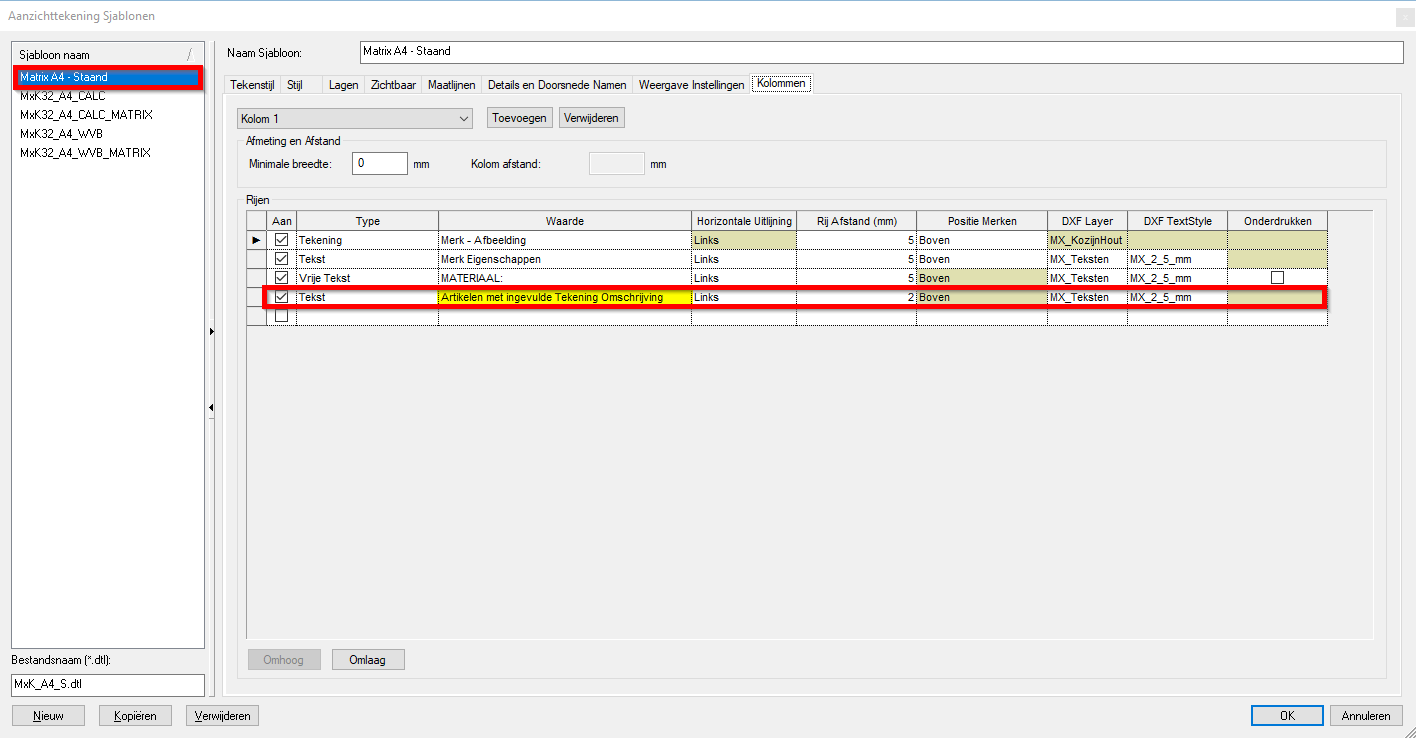Screen dimensions: 1416x738
Task: Click the upper splitter collapse arrow
Action: click(x=211, y=330)
